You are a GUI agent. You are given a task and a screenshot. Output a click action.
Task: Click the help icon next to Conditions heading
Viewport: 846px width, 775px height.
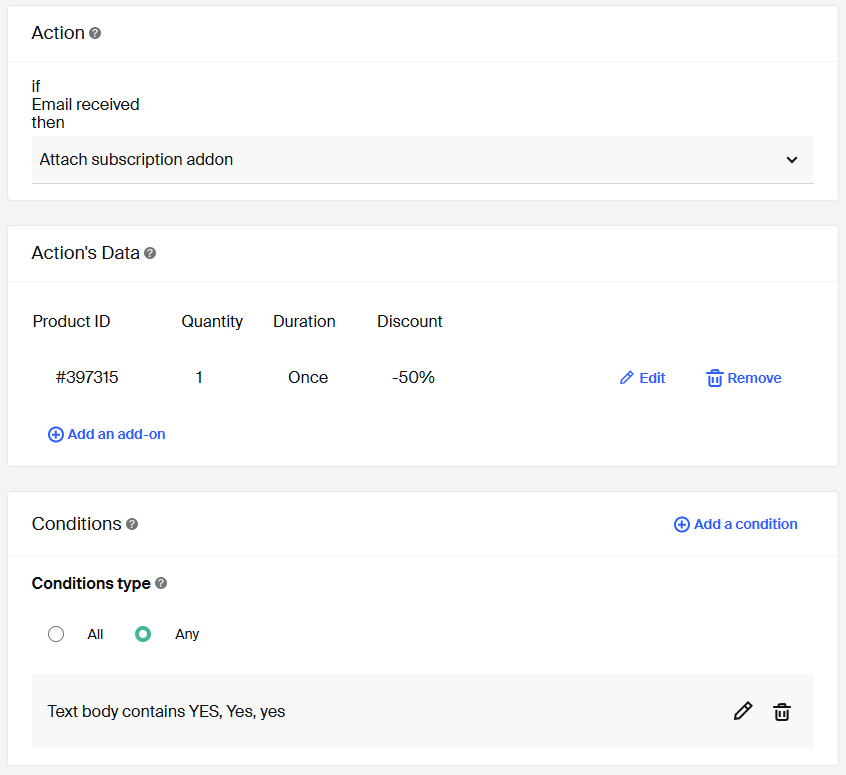pos(132,524)
